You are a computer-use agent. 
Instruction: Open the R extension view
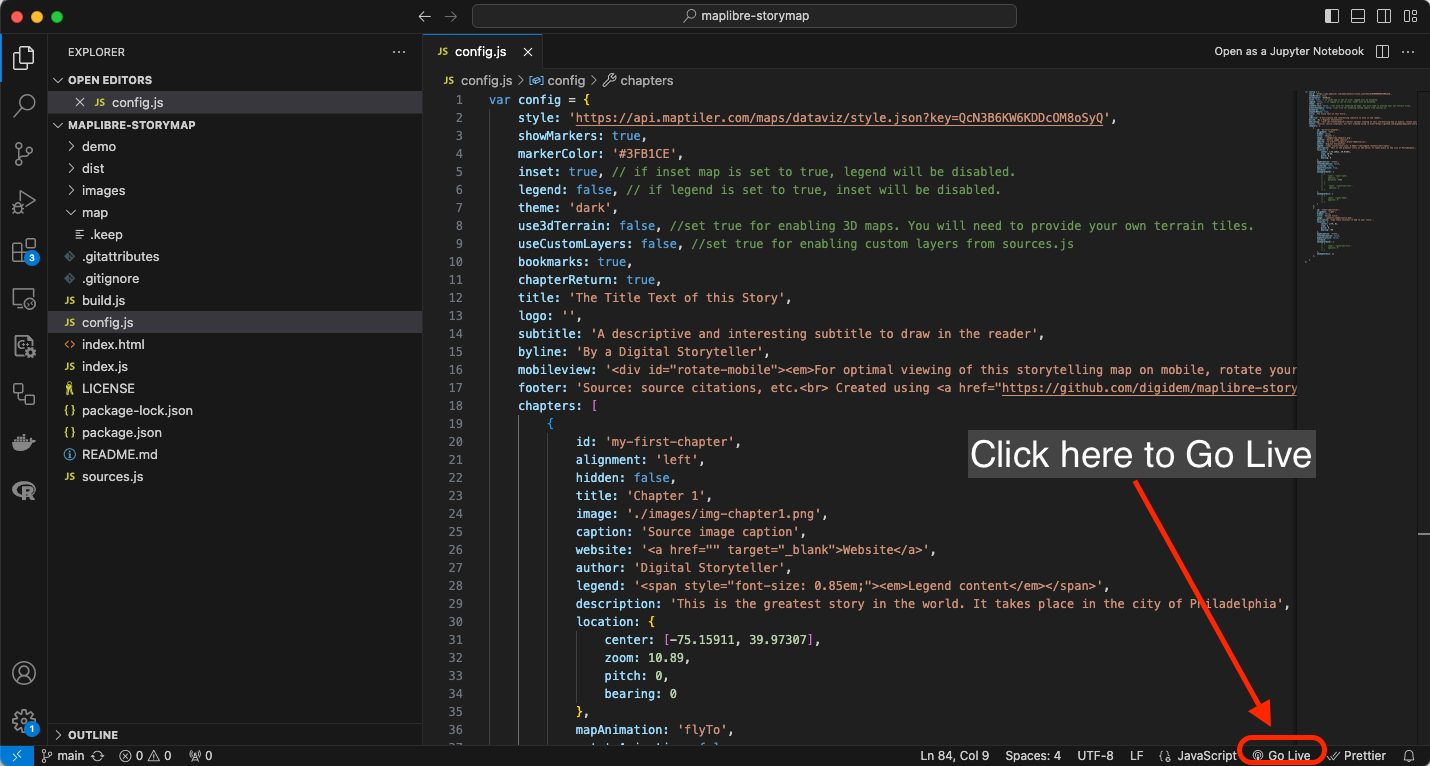24,490
